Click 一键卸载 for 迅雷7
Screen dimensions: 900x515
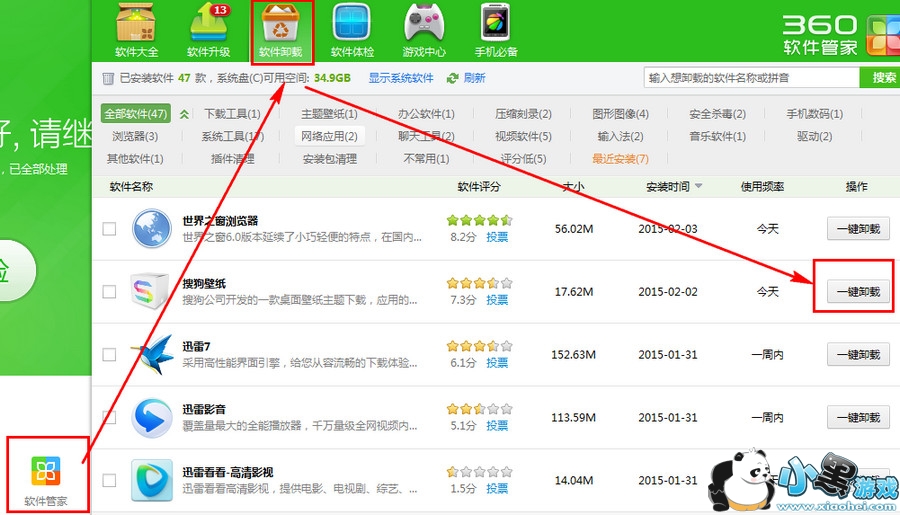[x=858, y=354]
